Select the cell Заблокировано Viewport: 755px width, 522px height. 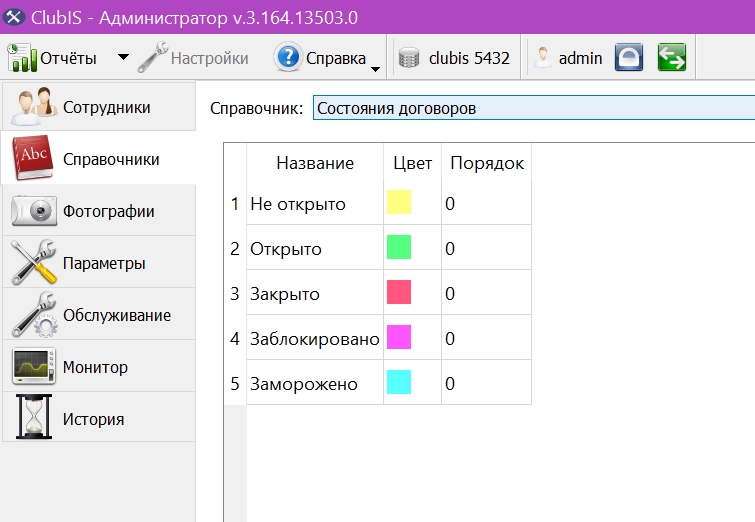(315, 338)
